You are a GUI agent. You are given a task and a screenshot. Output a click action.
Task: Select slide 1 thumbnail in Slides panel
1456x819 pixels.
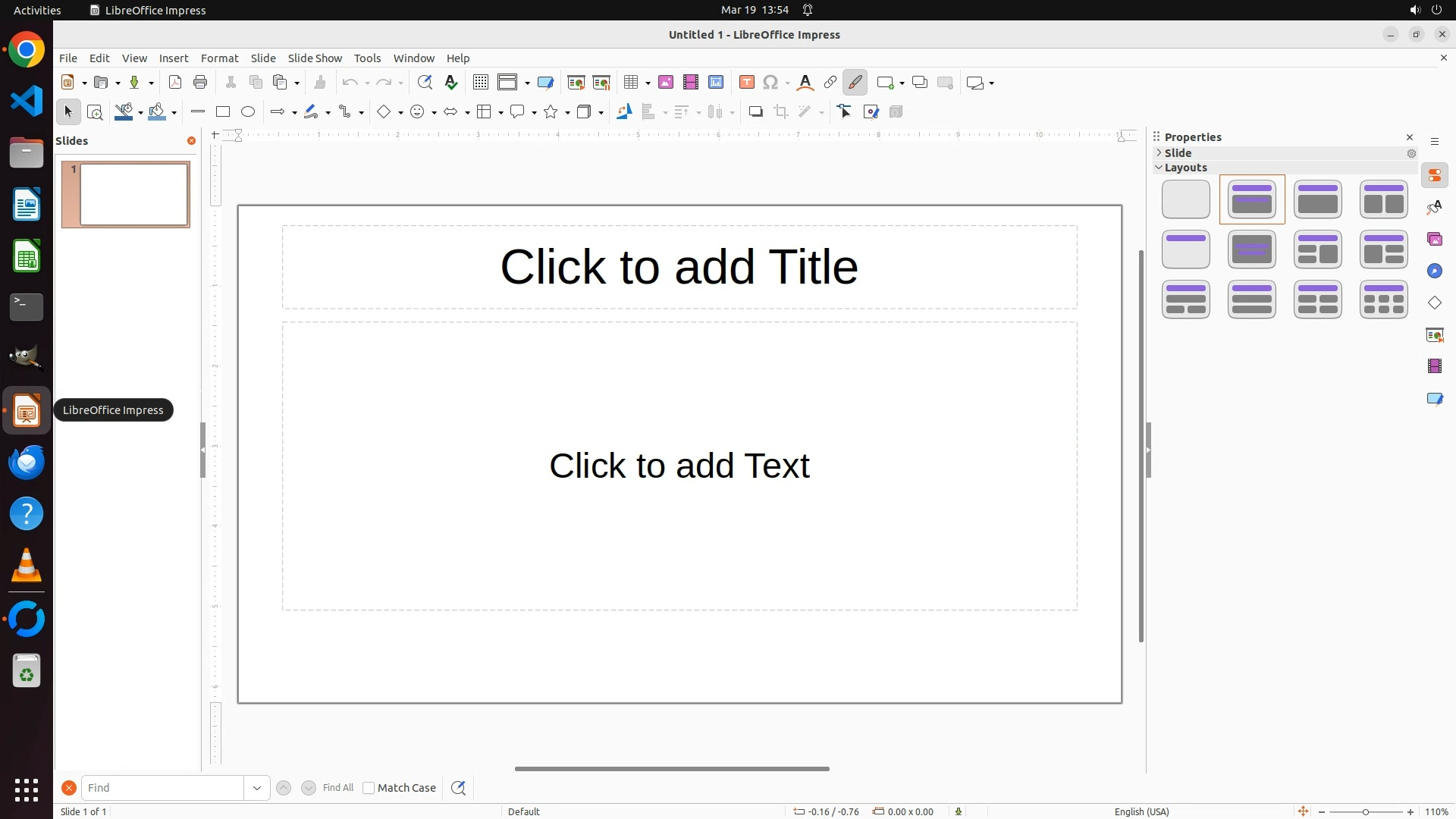click(x=133, y=195)
